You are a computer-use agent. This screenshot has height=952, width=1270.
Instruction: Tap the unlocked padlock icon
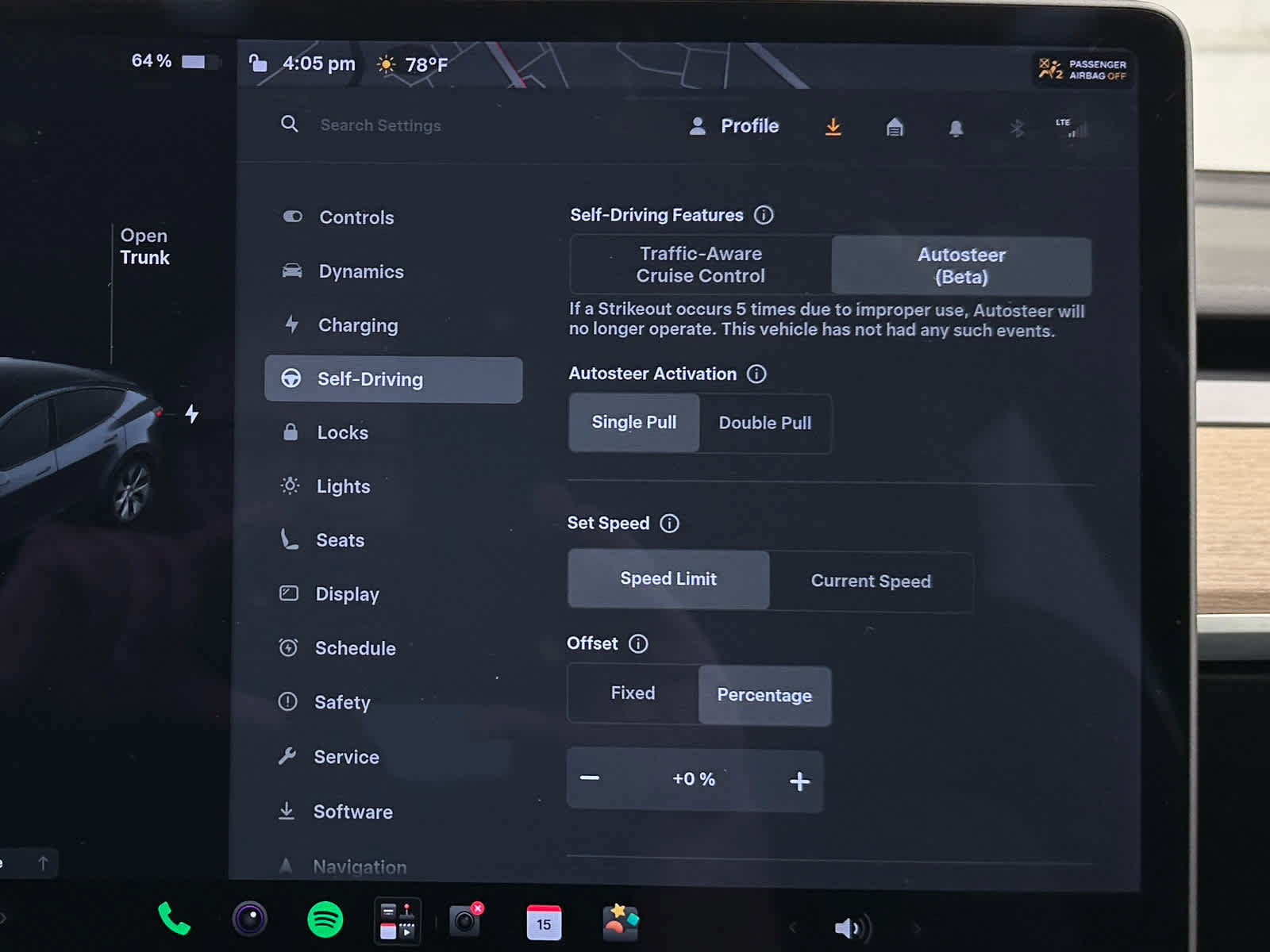click(258, 63)
